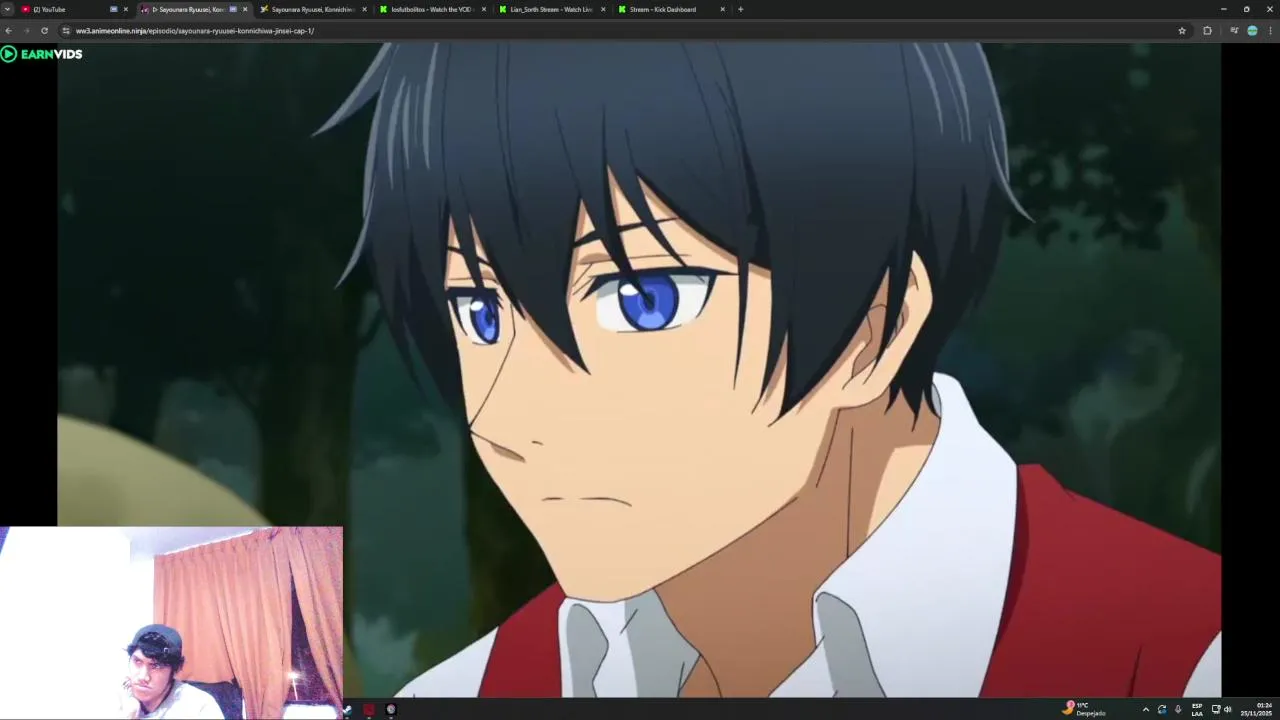Go back to previous page
Viewport: 1280px width, 720px height.
[x=9, y=30]
